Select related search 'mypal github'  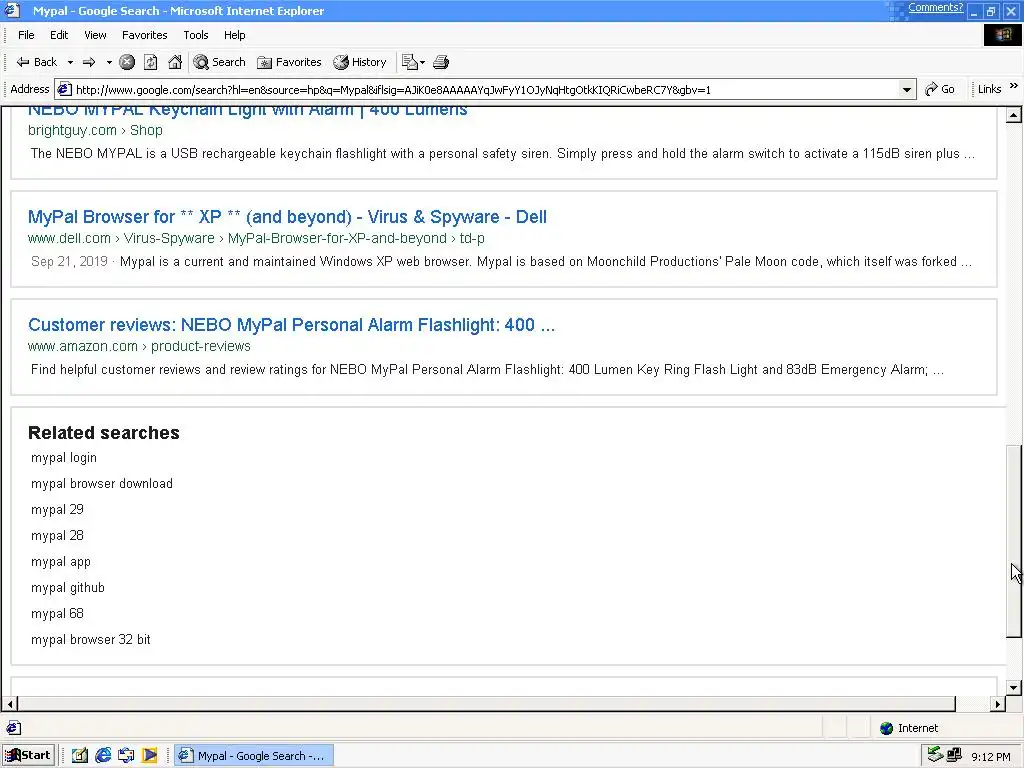(68, 588)
